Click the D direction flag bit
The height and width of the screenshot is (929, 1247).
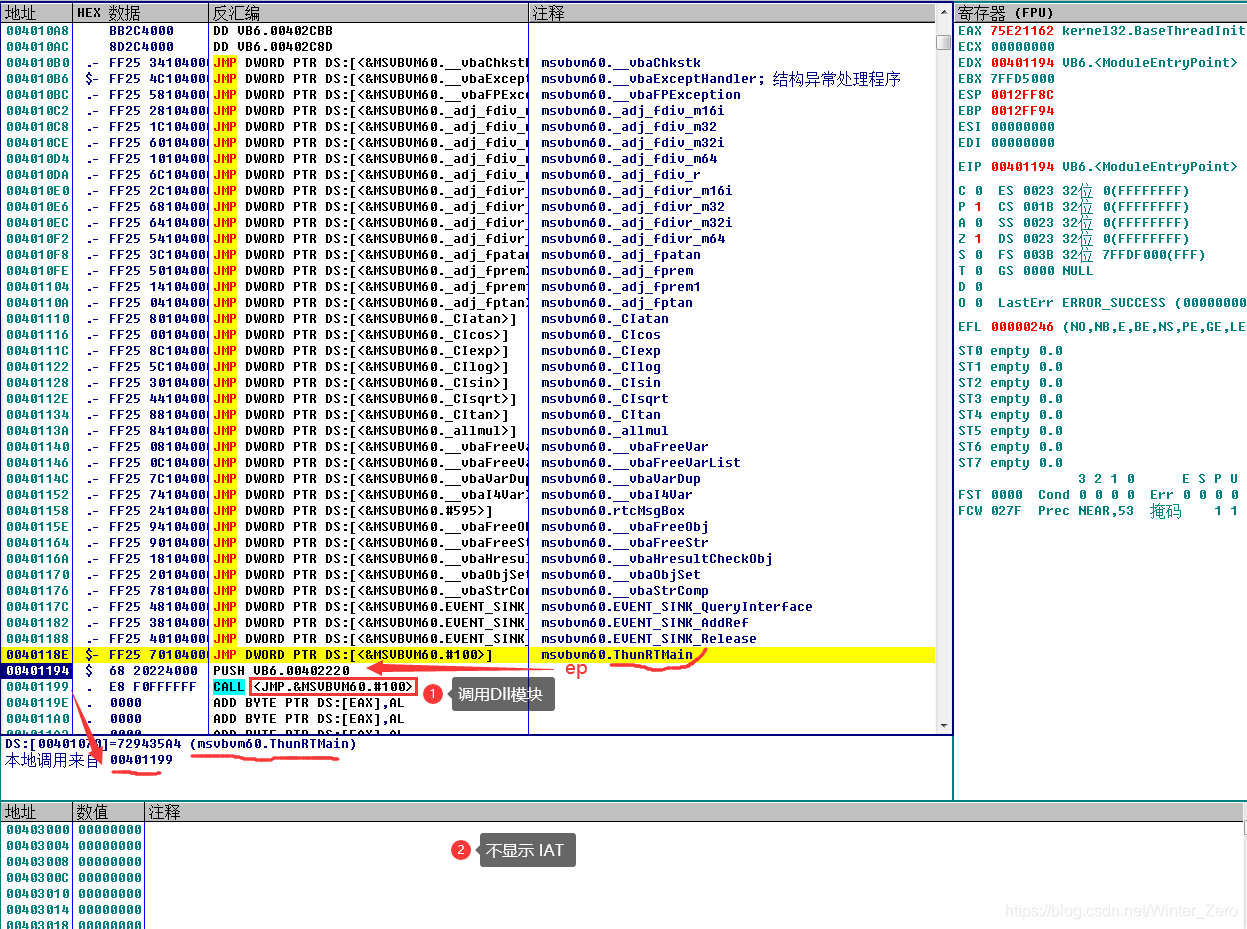(x=978, y=287)
